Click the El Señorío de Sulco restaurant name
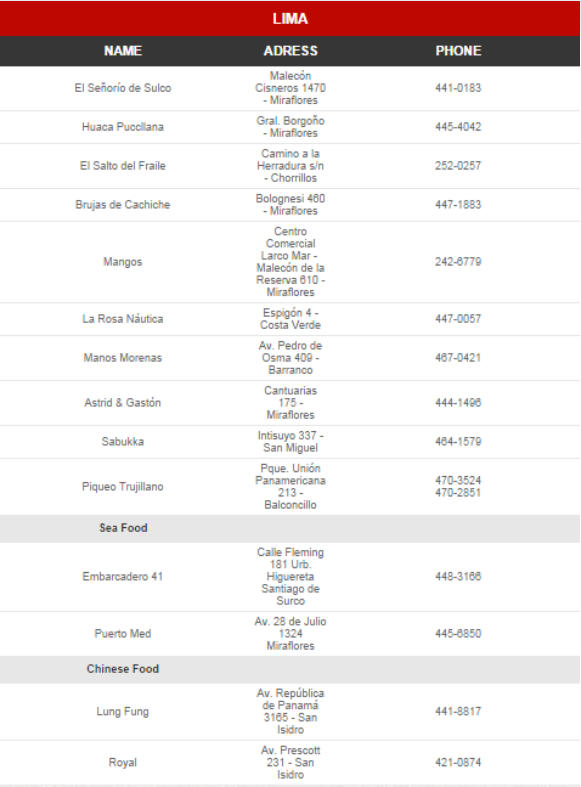 pos(123,88)
